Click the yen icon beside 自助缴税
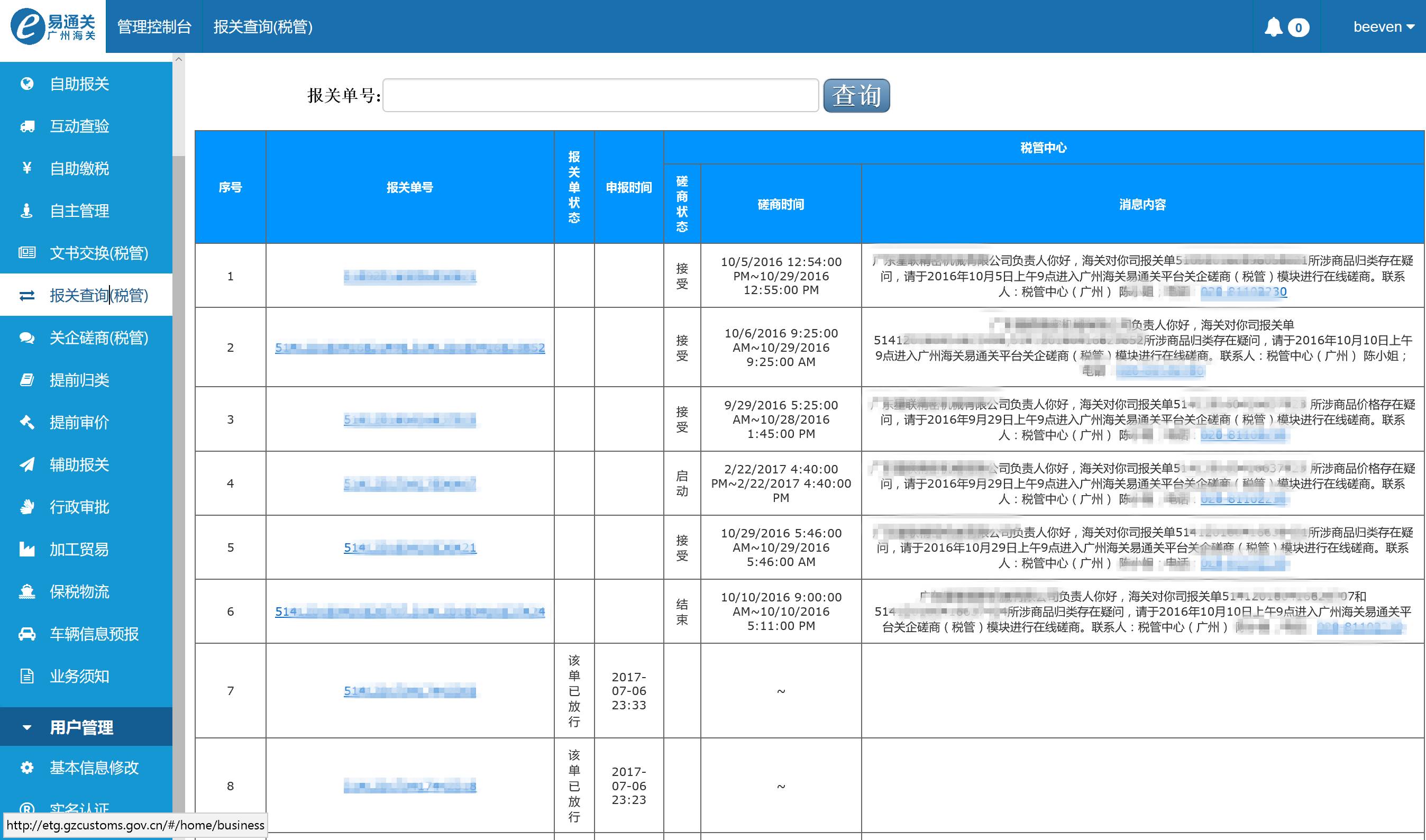 (x=26, y=168)
